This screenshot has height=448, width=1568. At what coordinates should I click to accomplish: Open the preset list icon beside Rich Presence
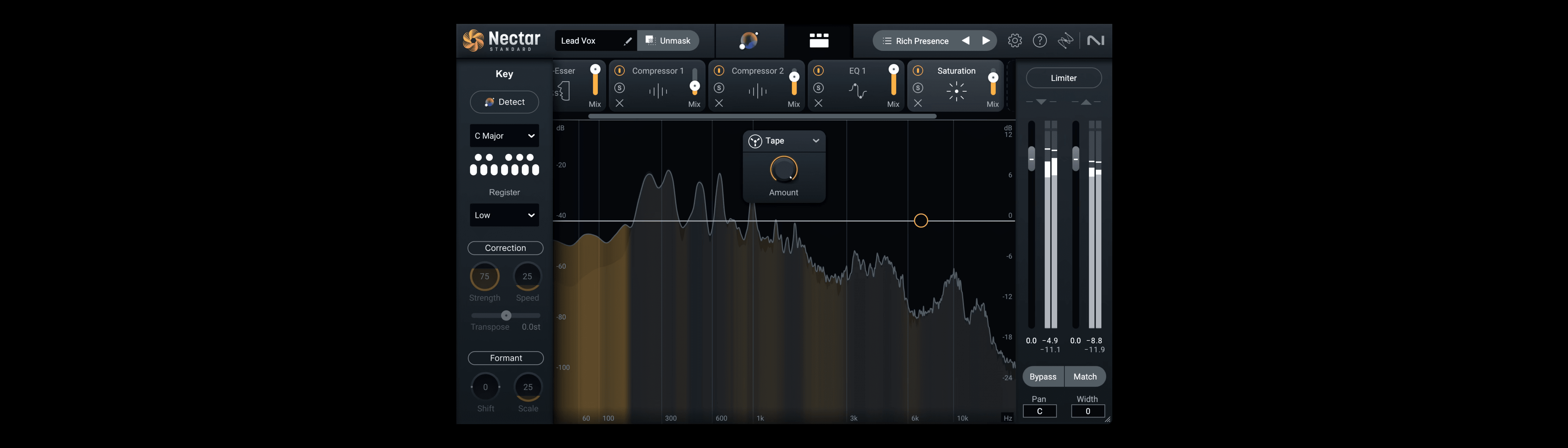887,41
